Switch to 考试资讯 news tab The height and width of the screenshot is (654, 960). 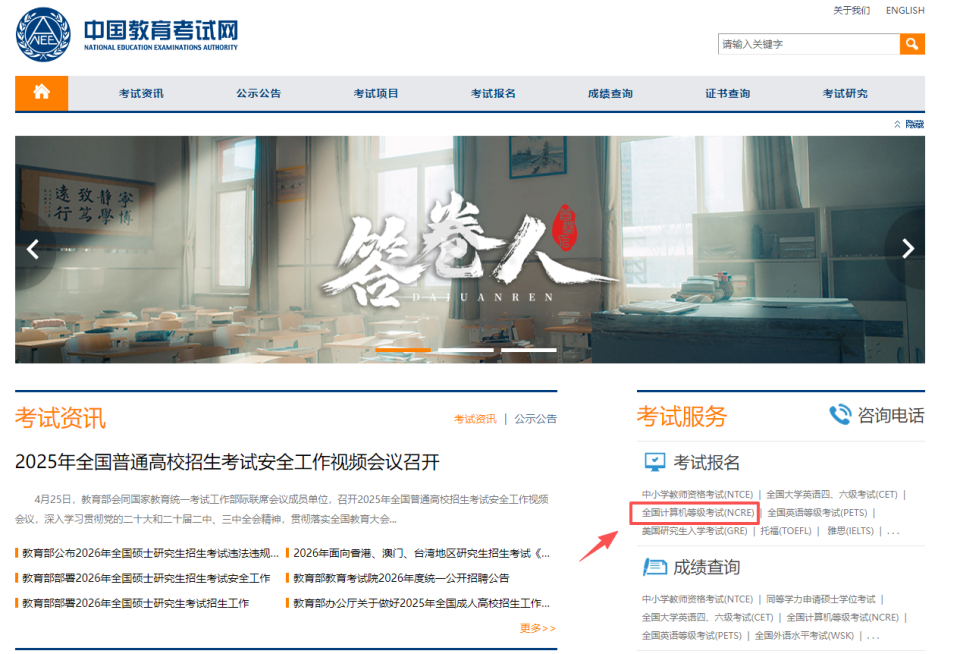coord(475,419)
